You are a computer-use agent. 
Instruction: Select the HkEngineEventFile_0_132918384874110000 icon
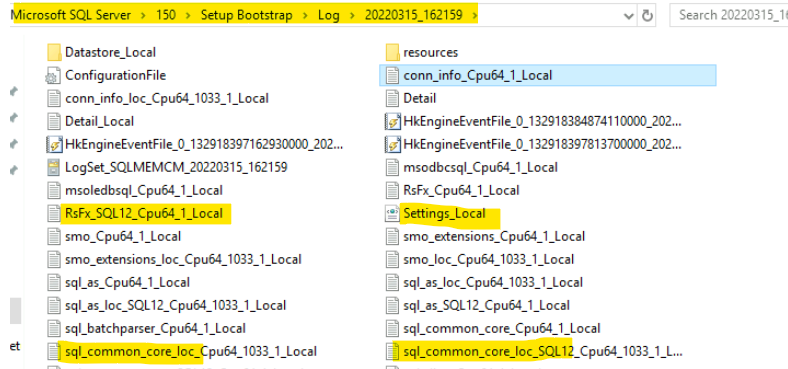tap(392, 121)
